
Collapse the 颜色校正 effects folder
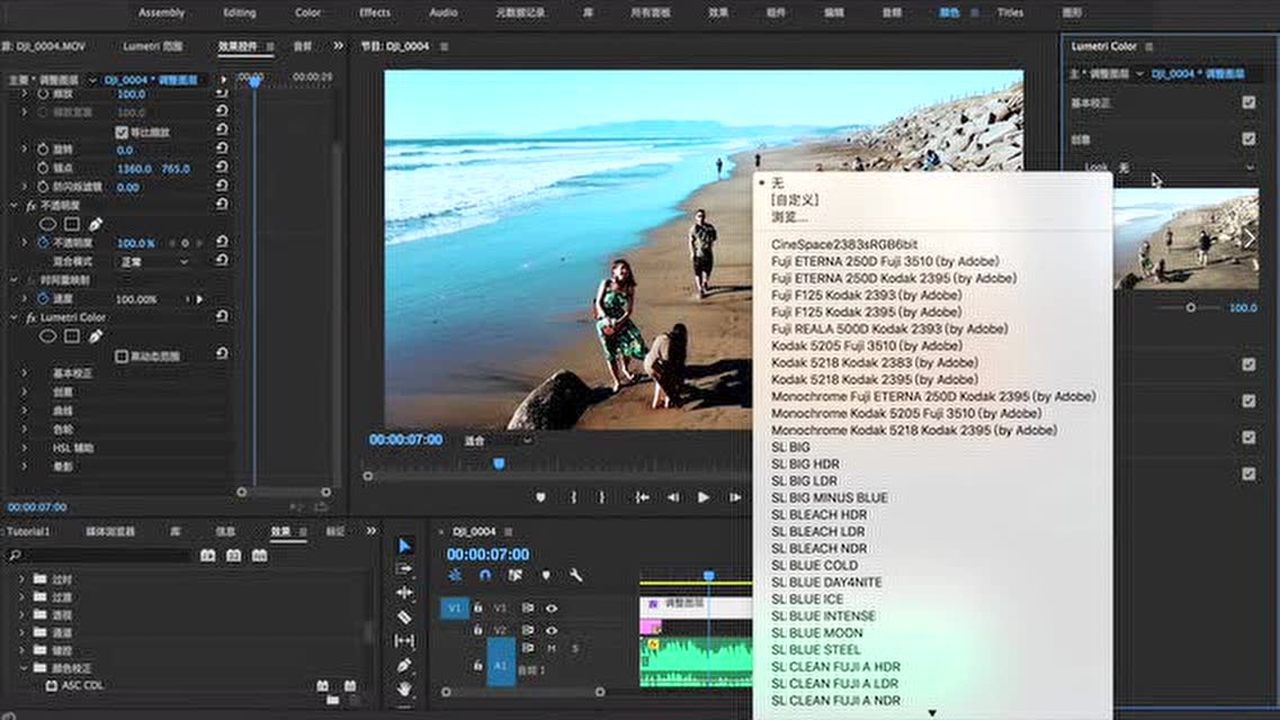tap(22, 668)
